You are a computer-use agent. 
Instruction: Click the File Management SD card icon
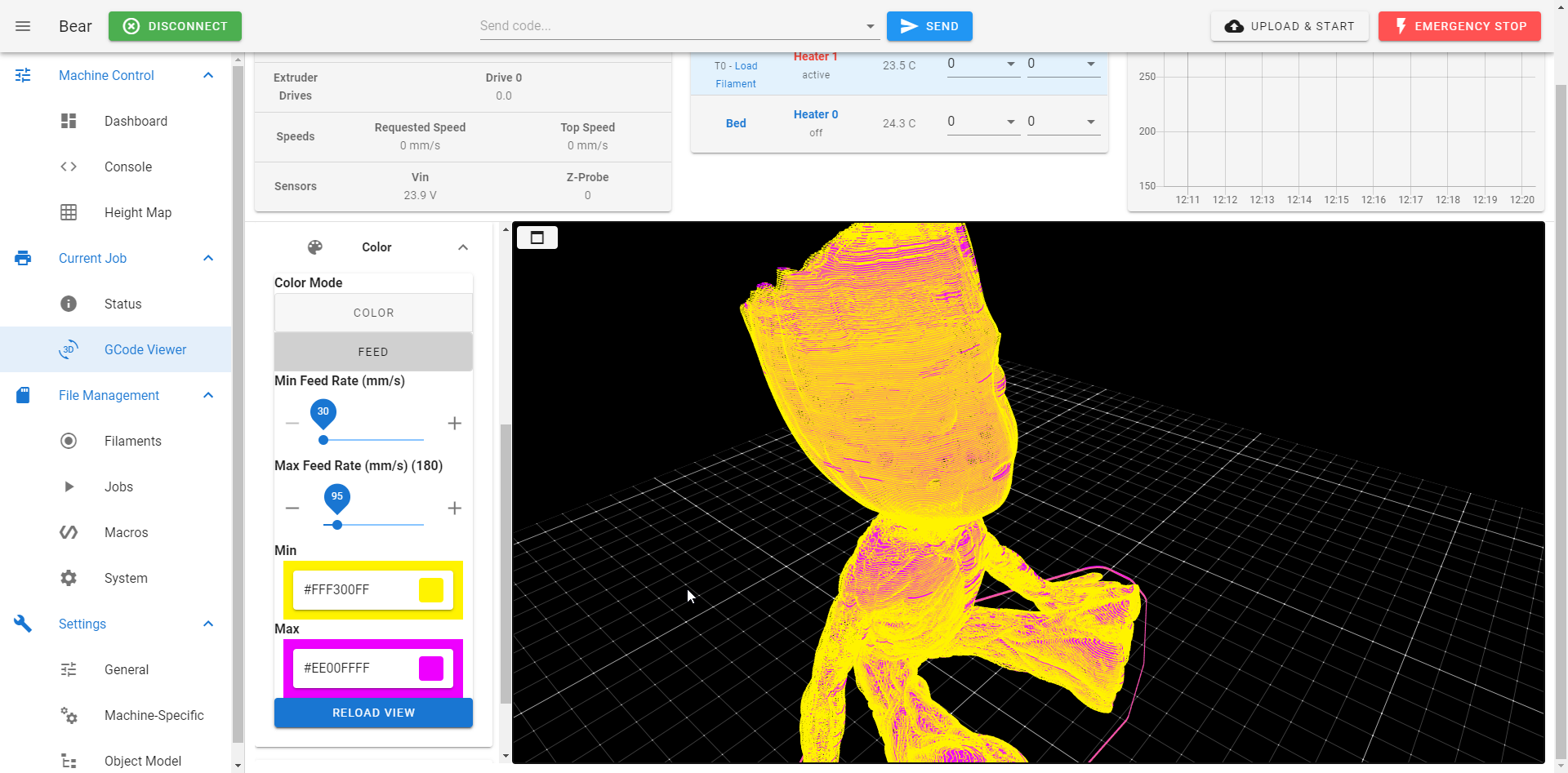coord(23,395)
